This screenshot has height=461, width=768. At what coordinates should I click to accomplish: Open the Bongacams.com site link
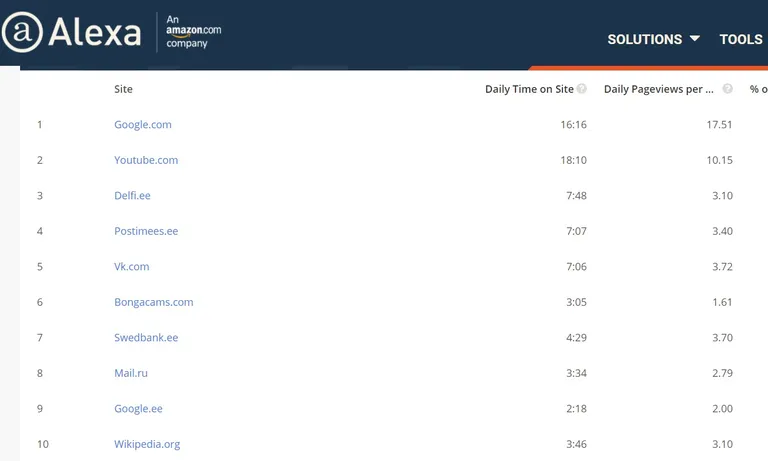tap(154, 302)
